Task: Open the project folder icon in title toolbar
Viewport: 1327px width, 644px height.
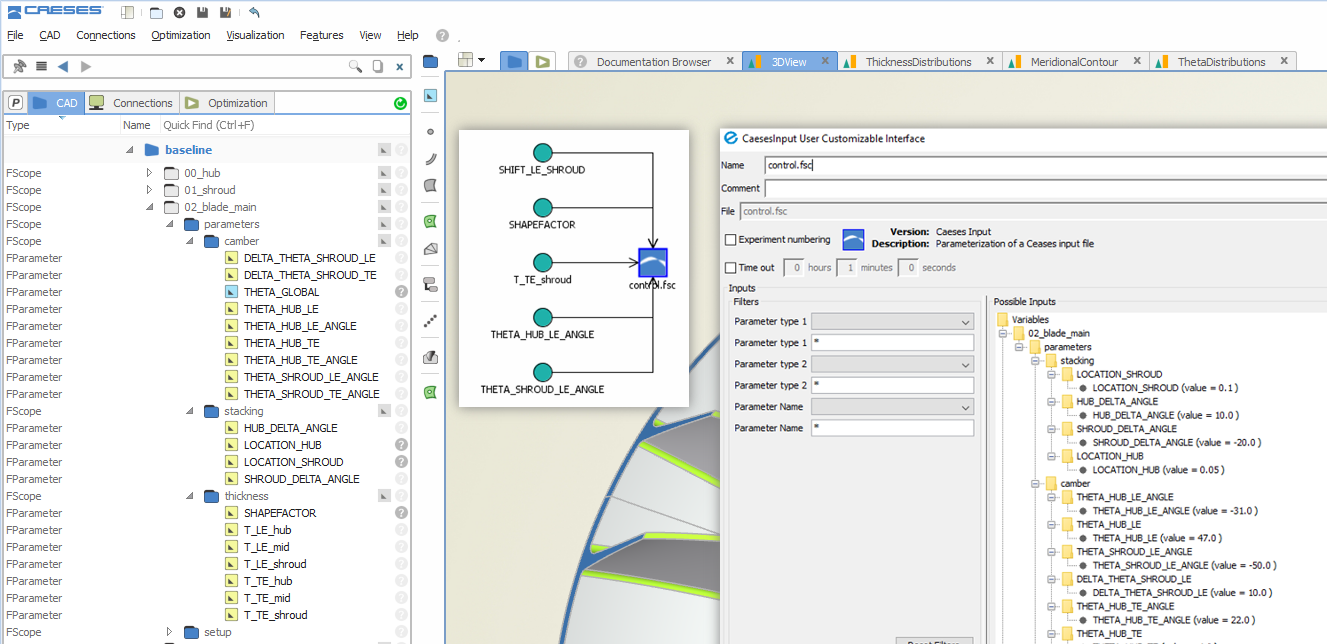Action: tap(156, 12)
